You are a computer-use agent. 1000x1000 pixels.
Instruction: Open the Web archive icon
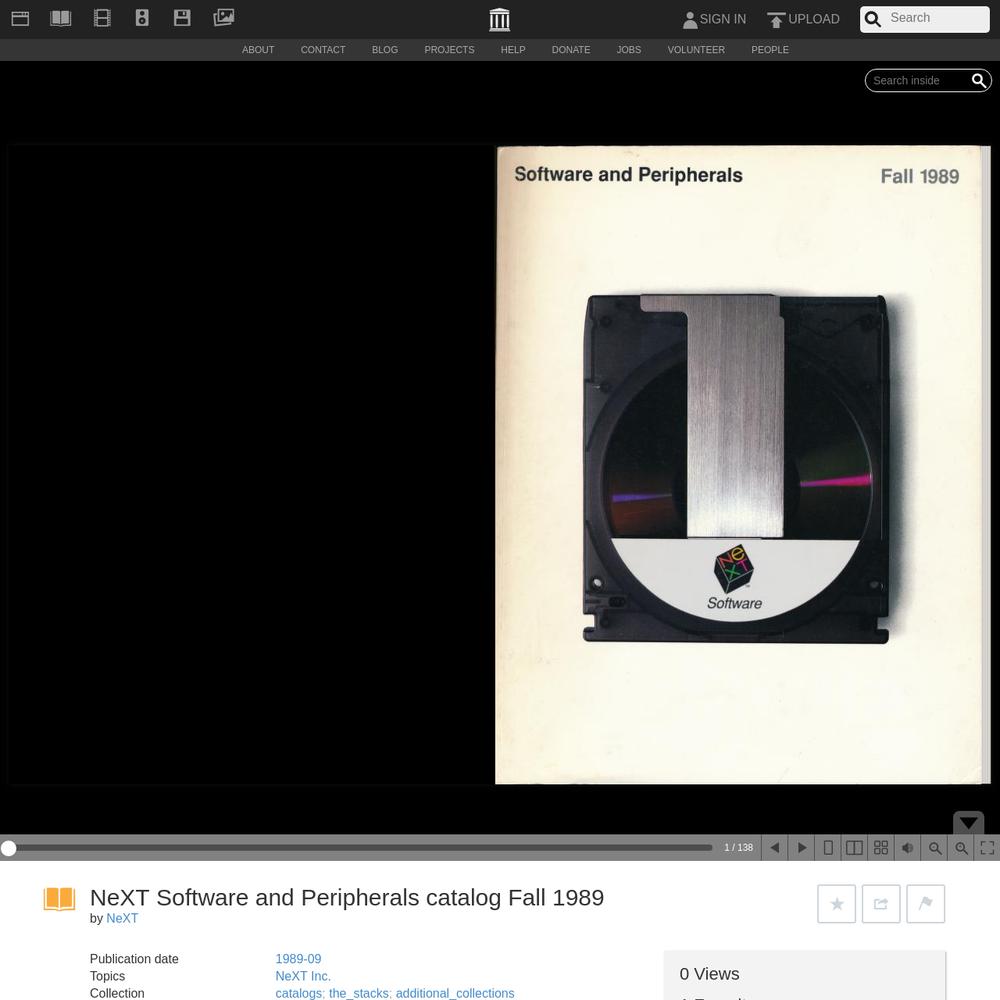coord(20,18)
